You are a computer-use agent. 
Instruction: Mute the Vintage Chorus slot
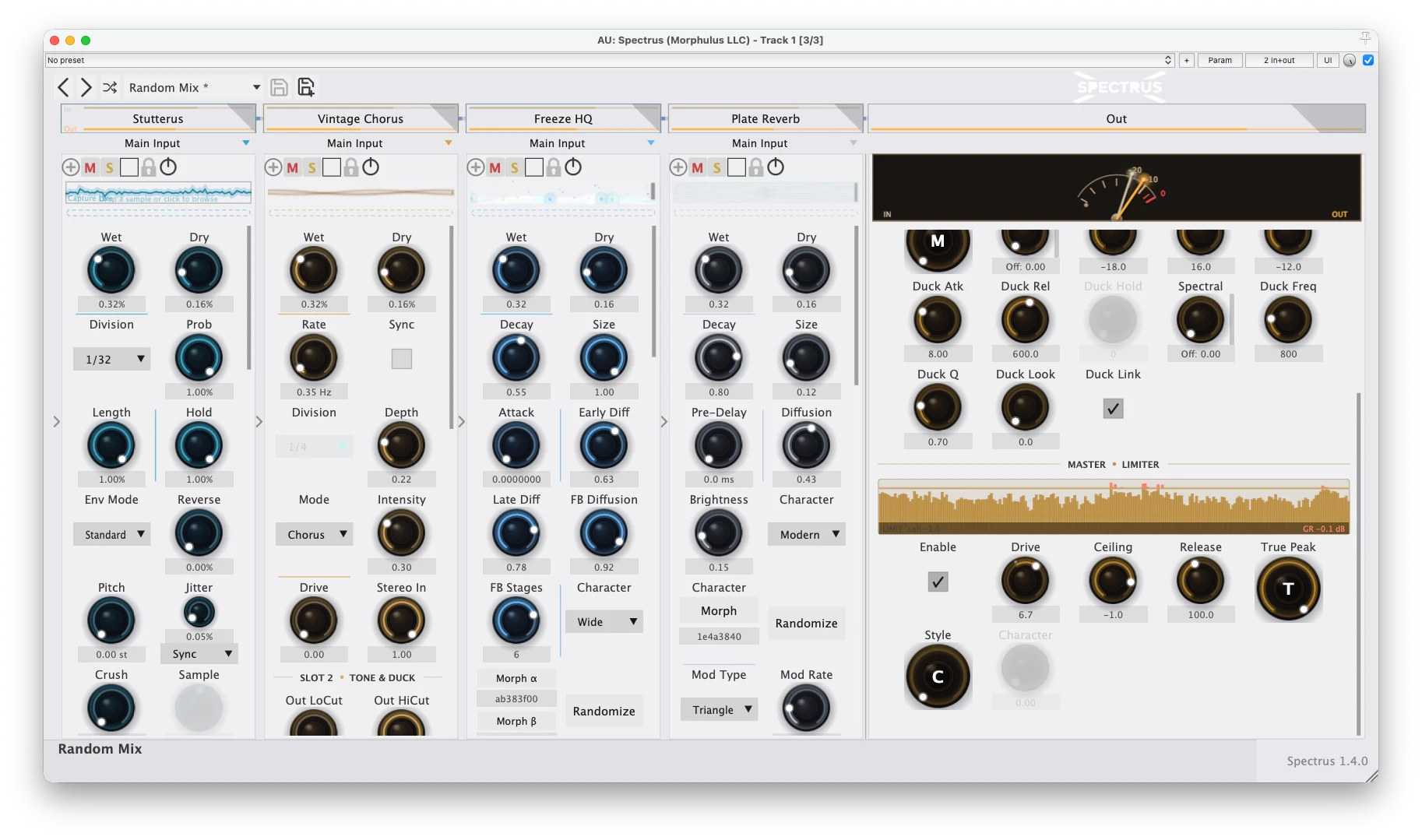pyautogui.click(x=293, y=167)
